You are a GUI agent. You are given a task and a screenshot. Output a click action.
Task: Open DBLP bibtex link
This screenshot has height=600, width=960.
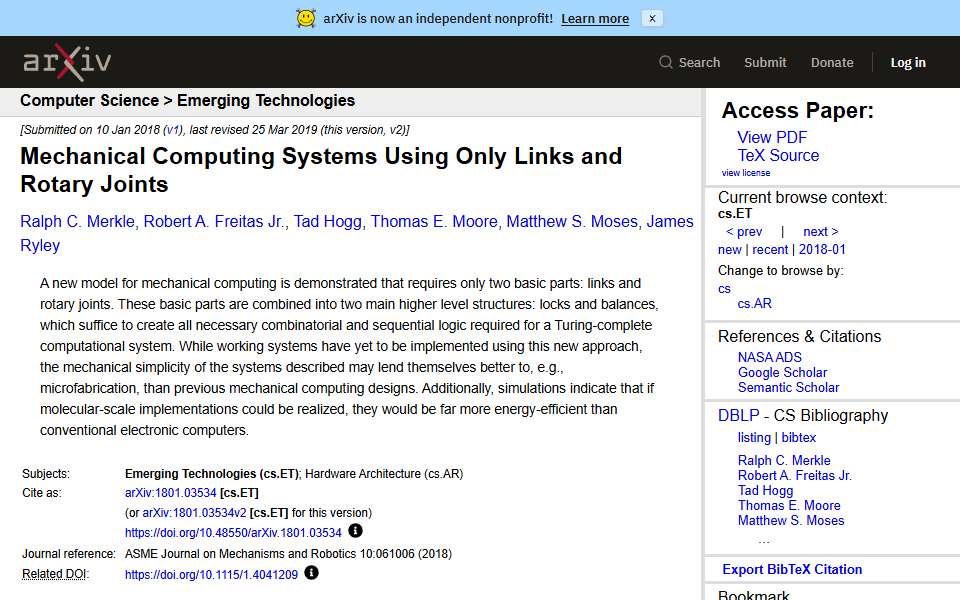click(x=798, y=437)
